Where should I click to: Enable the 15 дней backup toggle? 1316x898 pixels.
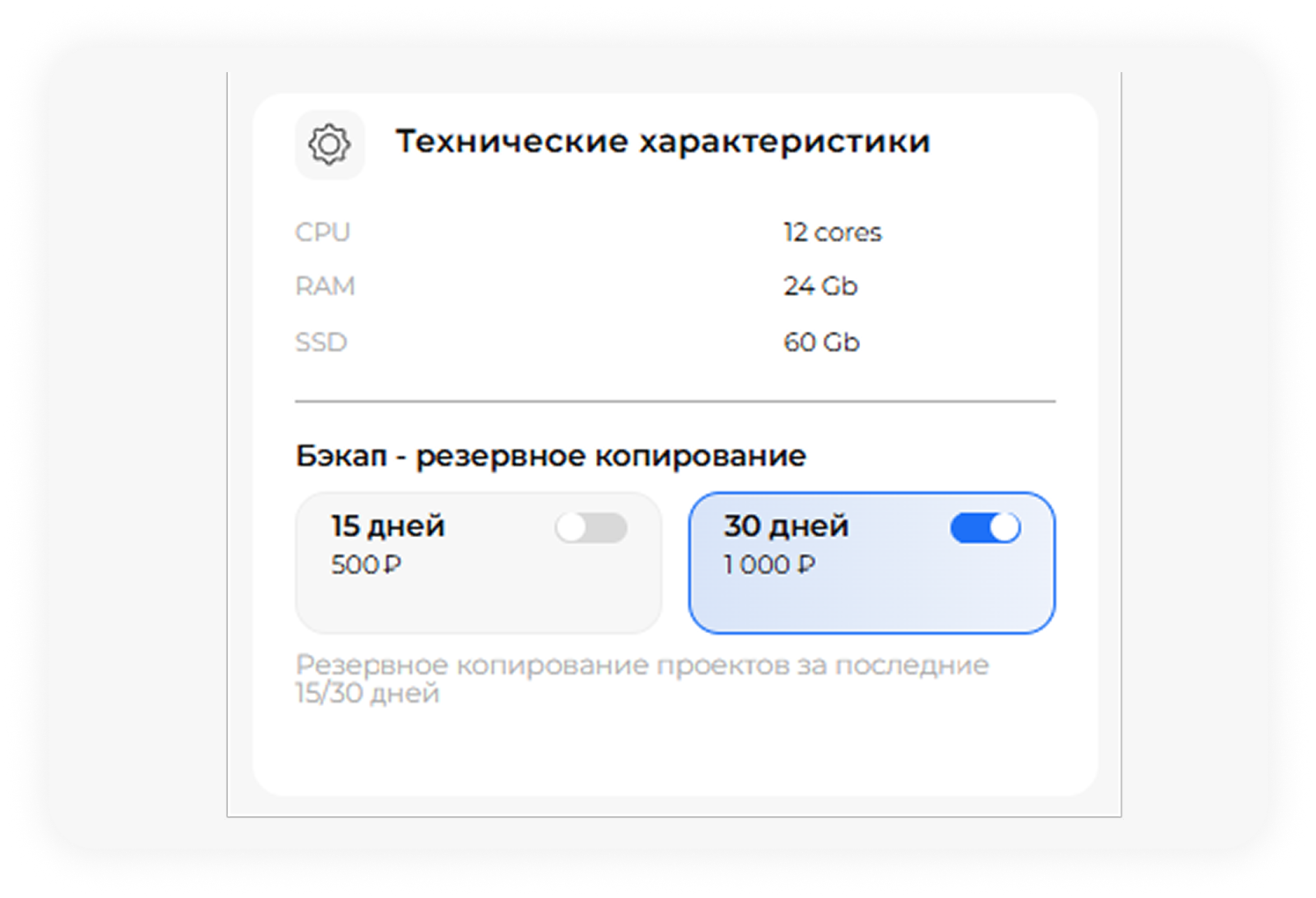[591, 528]
